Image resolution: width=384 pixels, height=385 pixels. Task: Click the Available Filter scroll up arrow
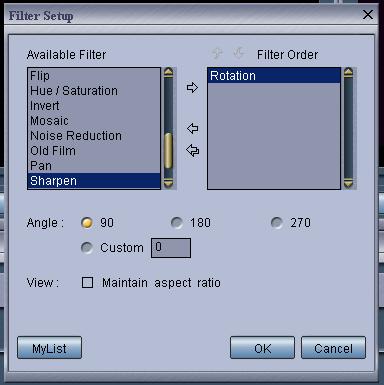pos(169,72)
